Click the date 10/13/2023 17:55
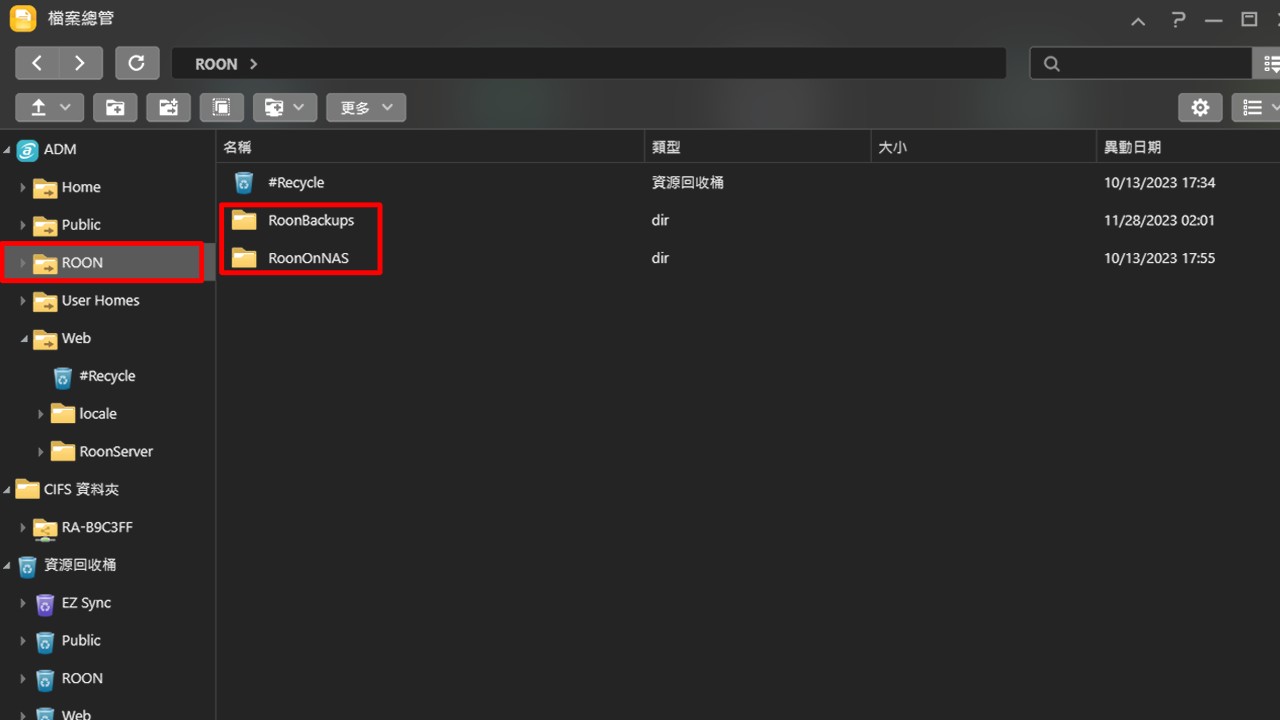1280x720 pixels. [x=1159, y=258]
